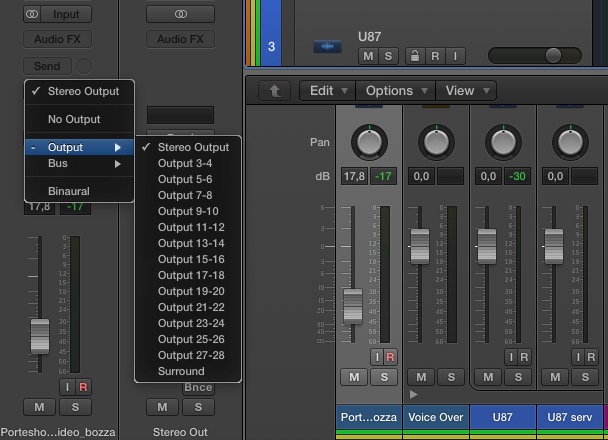Enable input monitoring on U87 serv channel
This screenshot has width=608, height=440.
[x=578, y=357]
